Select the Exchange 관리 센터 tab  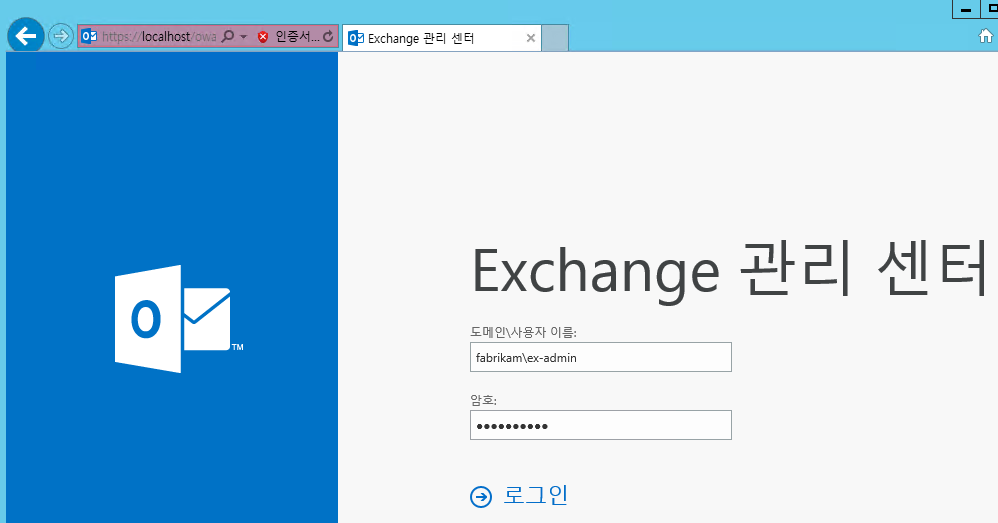(441, 38)
